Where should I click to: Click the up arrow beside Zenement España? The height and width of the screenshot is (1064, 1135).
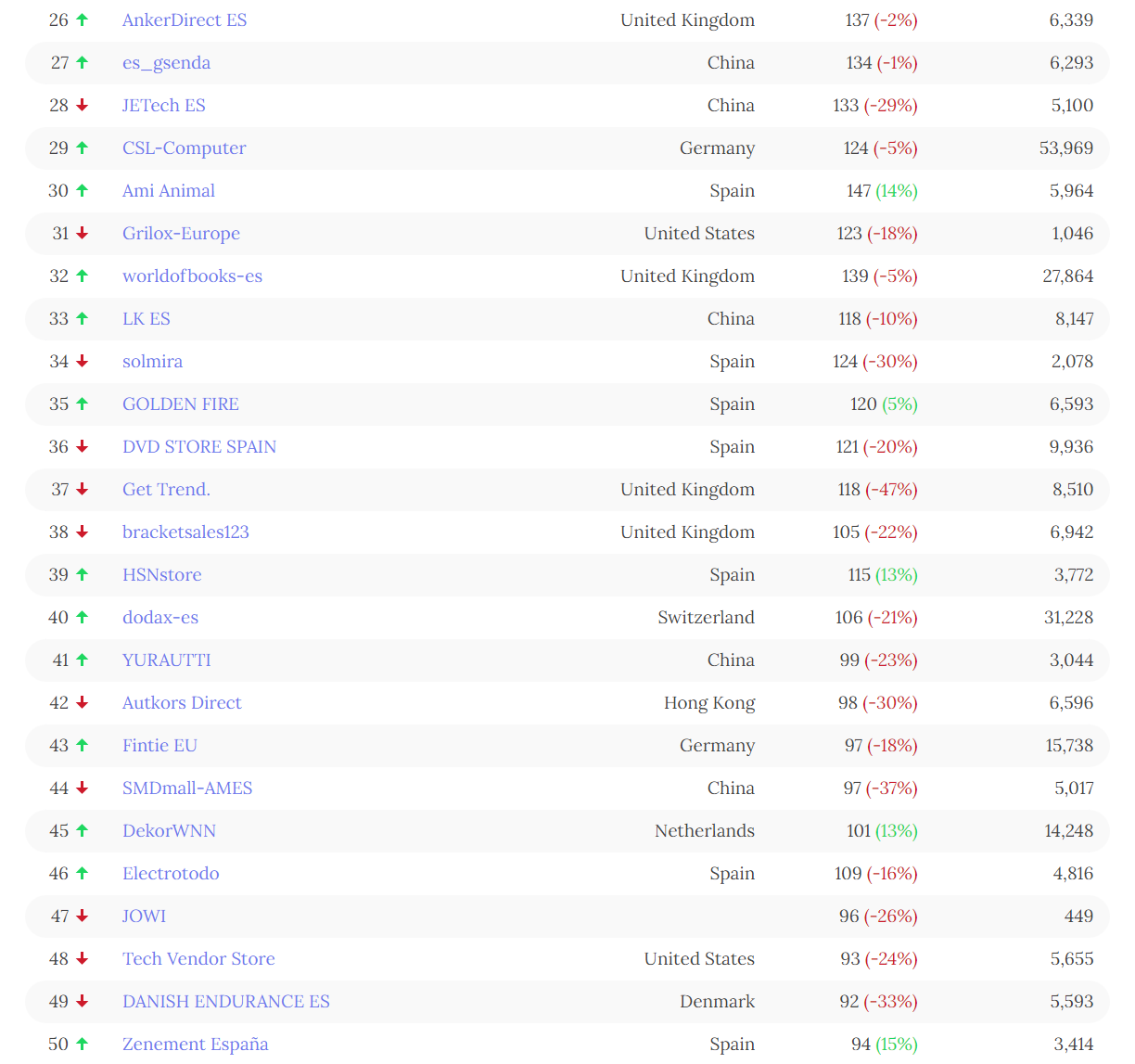point(82,1044)
